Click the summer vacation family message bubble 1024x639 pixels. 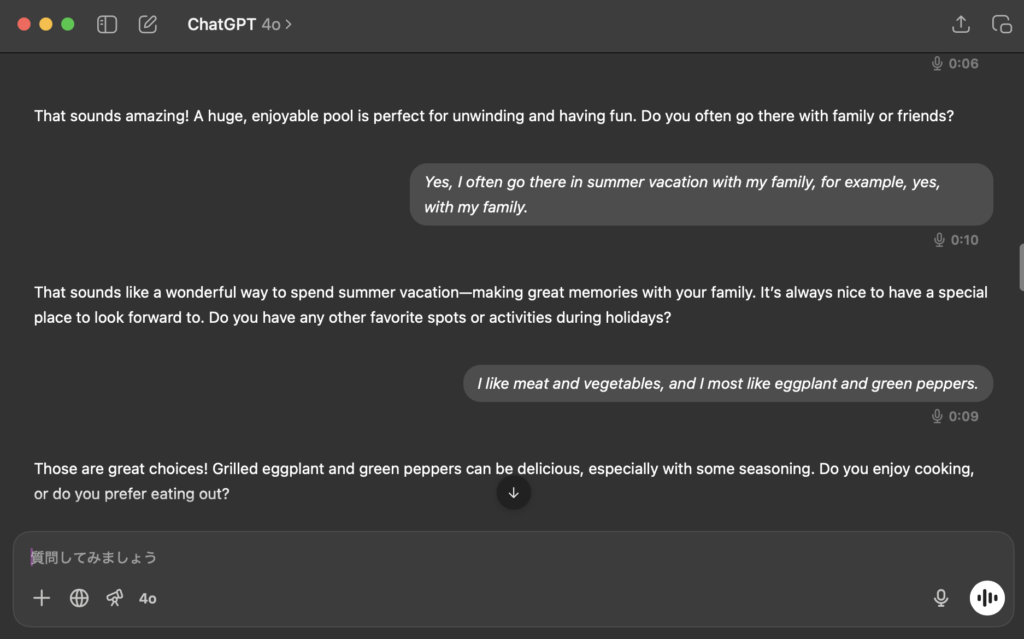(701, 195)
